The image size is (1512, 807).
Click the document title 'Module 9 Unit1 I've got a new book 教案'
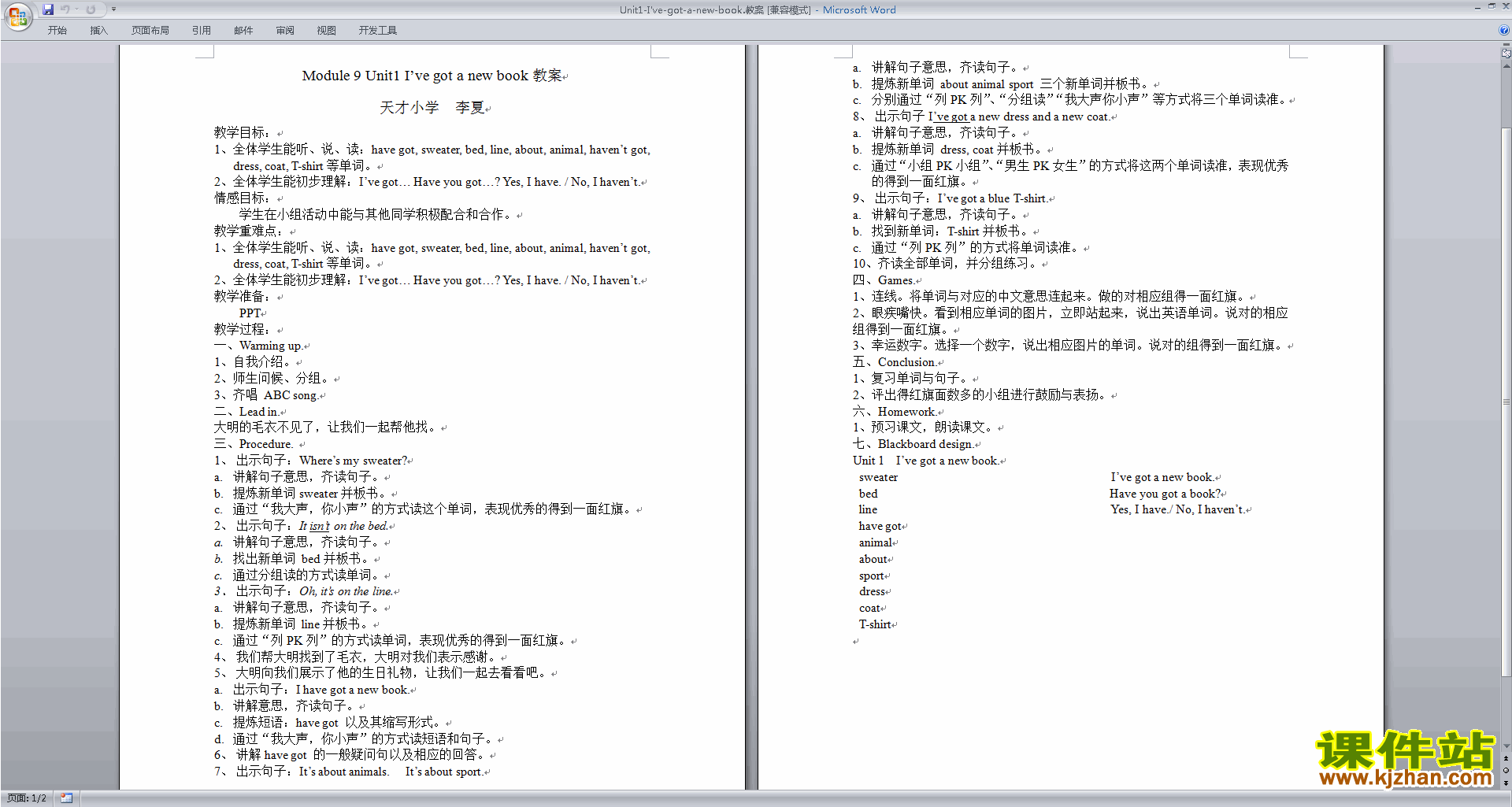(432, 76)
